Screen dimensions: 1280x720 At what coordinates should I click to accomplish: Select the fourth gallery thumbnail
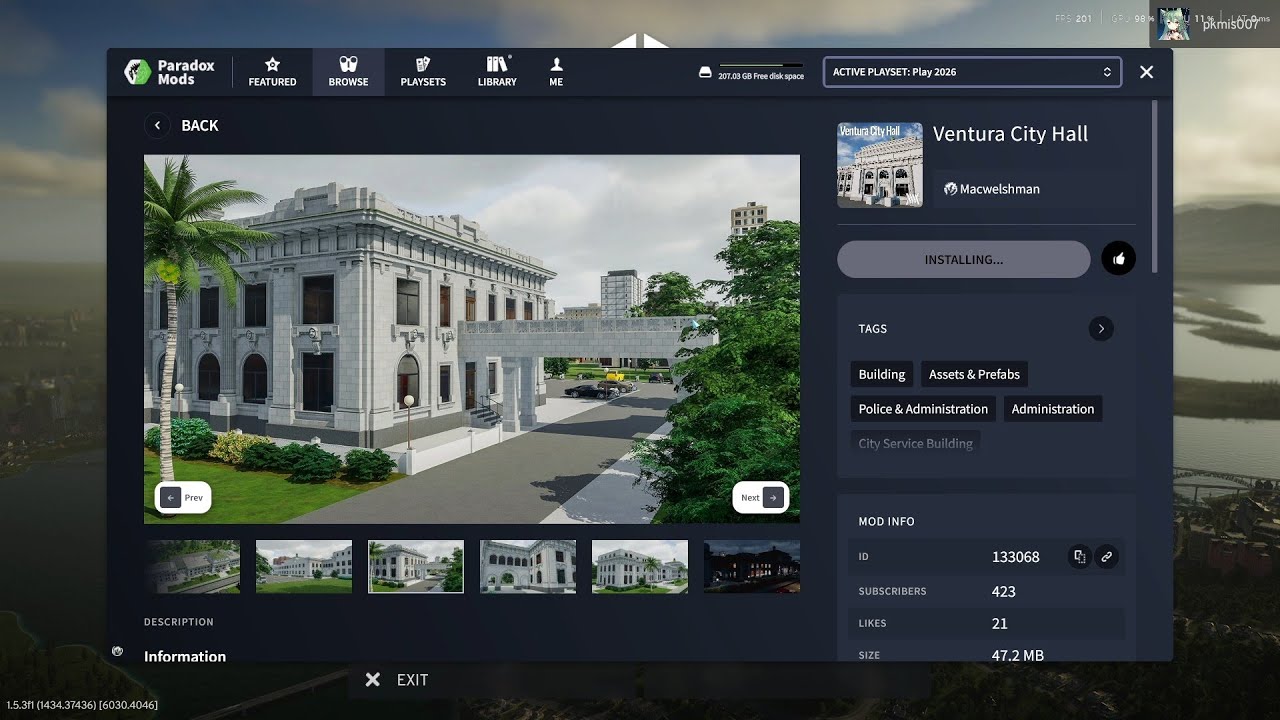tap(528, 567)
